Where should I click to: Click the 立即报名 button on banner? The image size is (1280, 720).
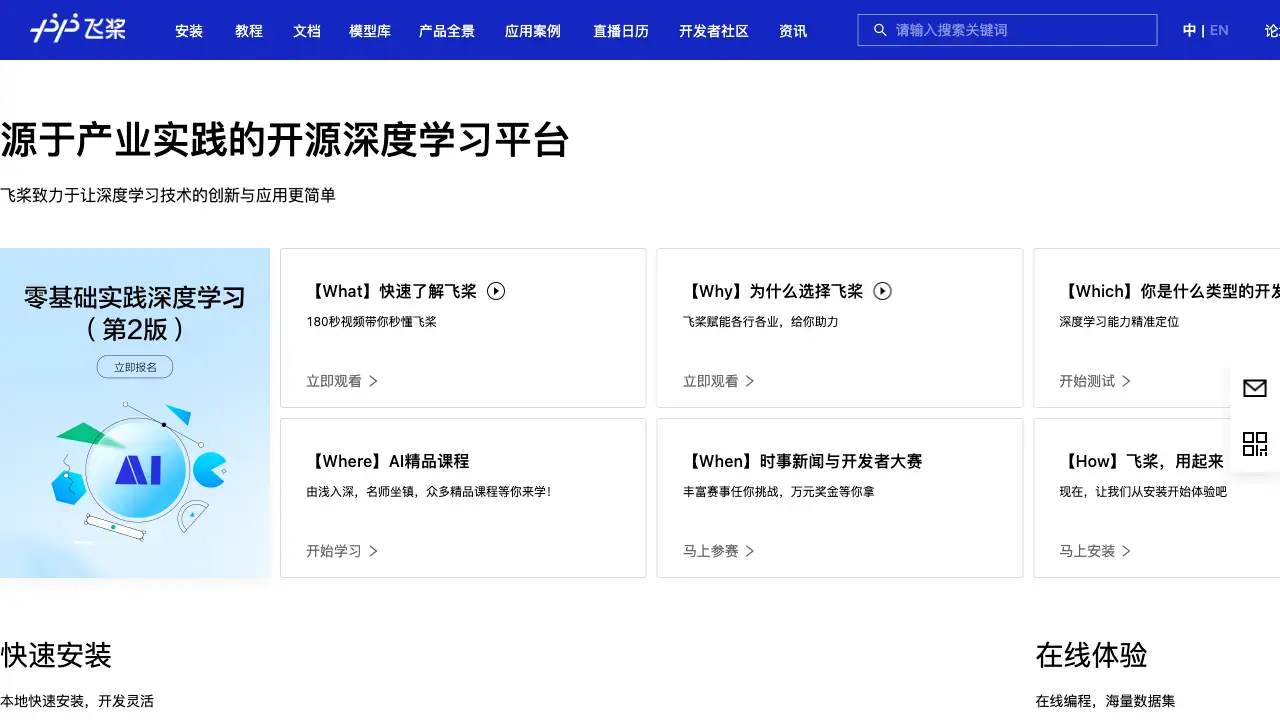click(x=135, y=367)
